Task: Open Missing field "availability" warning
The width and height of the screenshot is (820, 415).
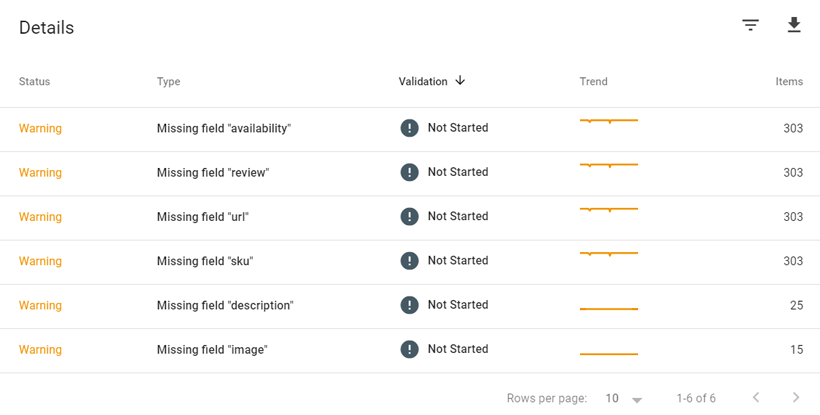Action: [x=410, y=130]
